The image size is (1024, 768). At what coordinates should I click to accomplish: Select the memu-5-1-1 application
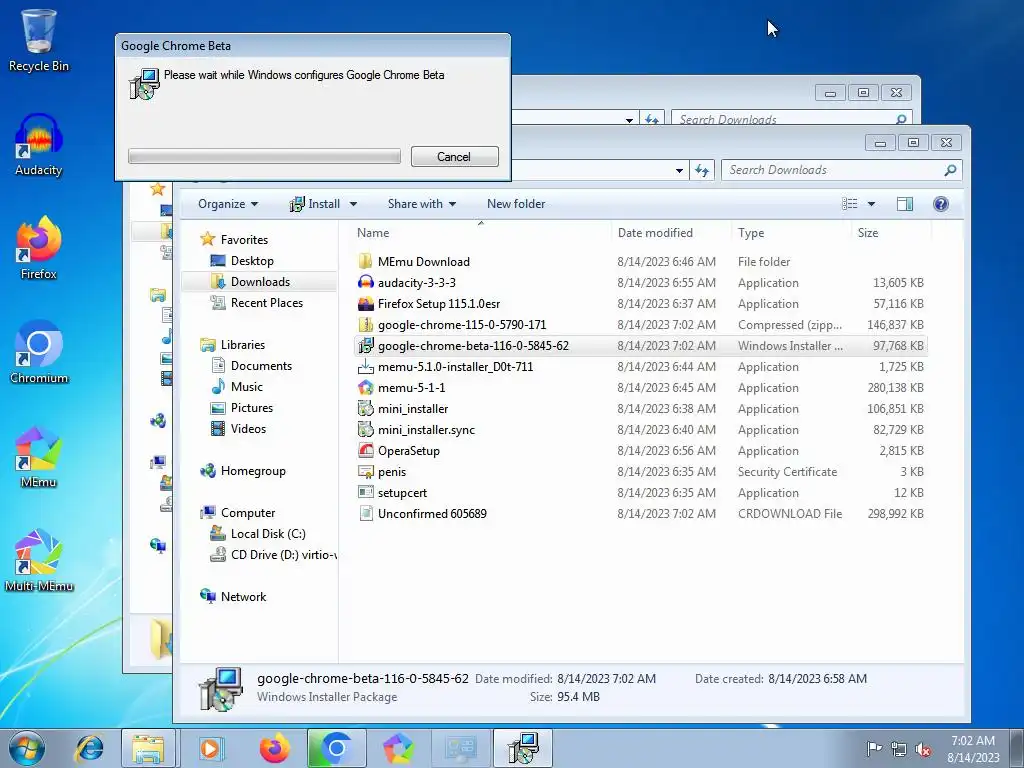pyautogui.click(x=411, y=387)
